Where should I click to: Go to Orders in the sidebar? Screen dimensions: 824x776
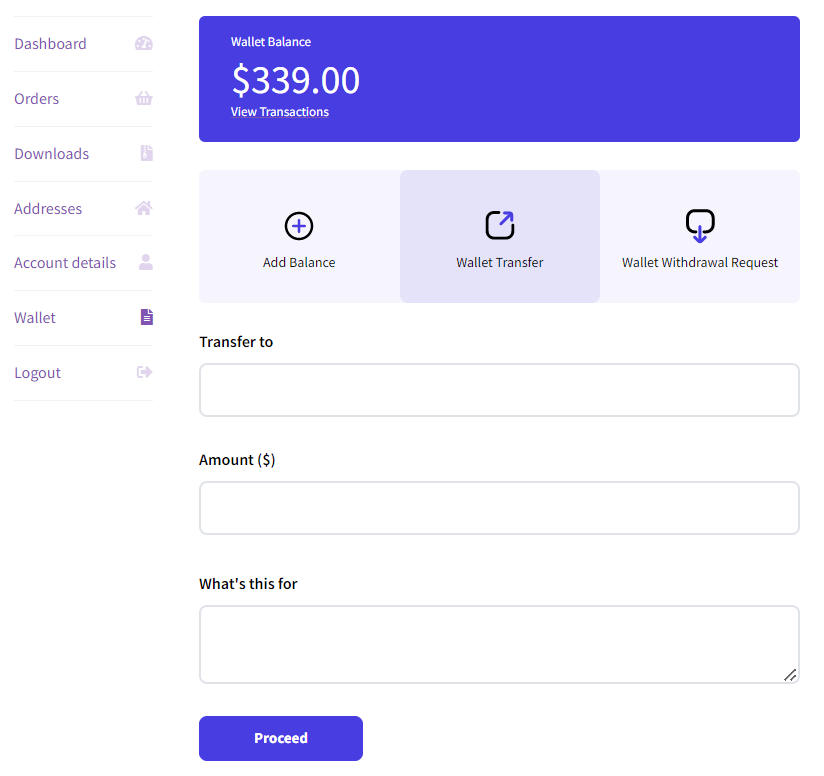click(x=37, y=99)
